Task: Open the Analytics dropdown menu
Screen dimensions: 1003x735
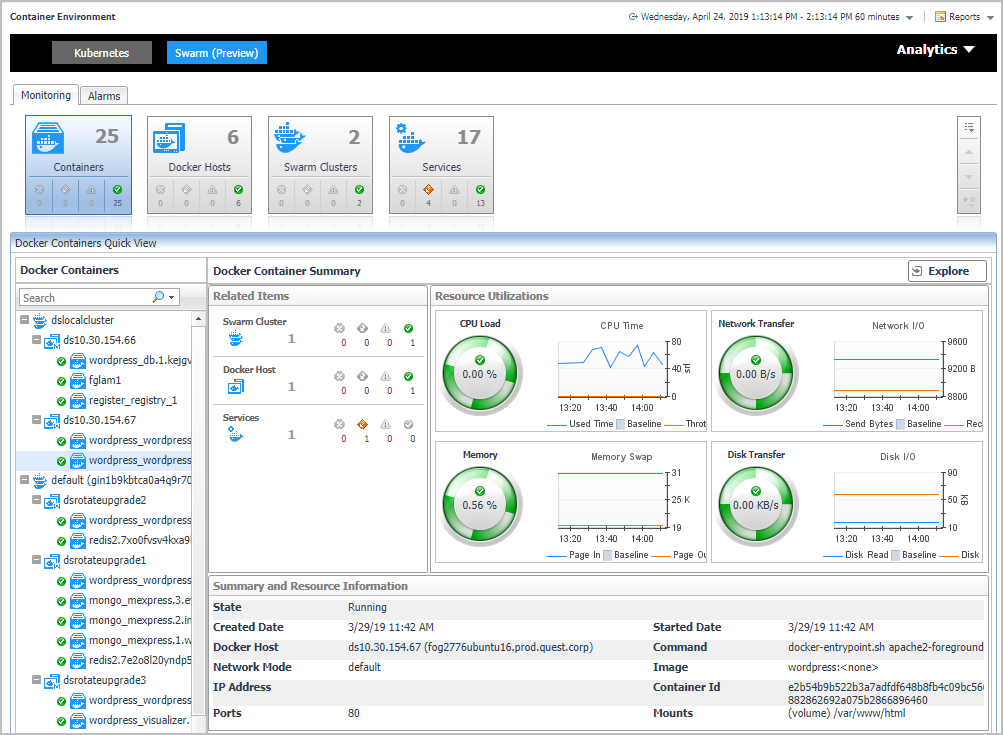Action: tap(935, 50)
